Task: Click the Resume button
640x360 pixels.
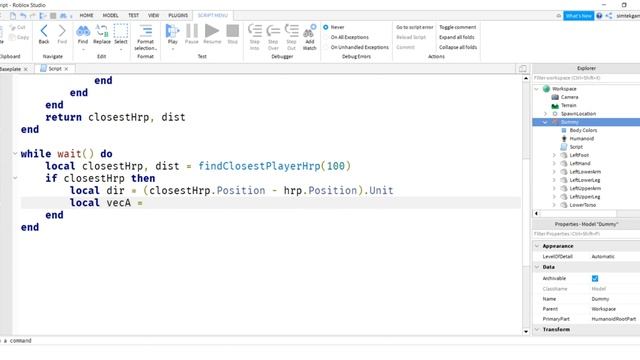Action: click(212, 31)
